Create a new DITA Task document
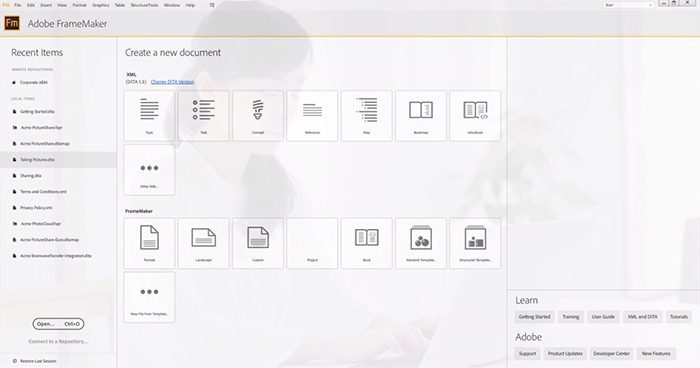The height and width of the screenshot is (368, 700). tap(204, 116)
